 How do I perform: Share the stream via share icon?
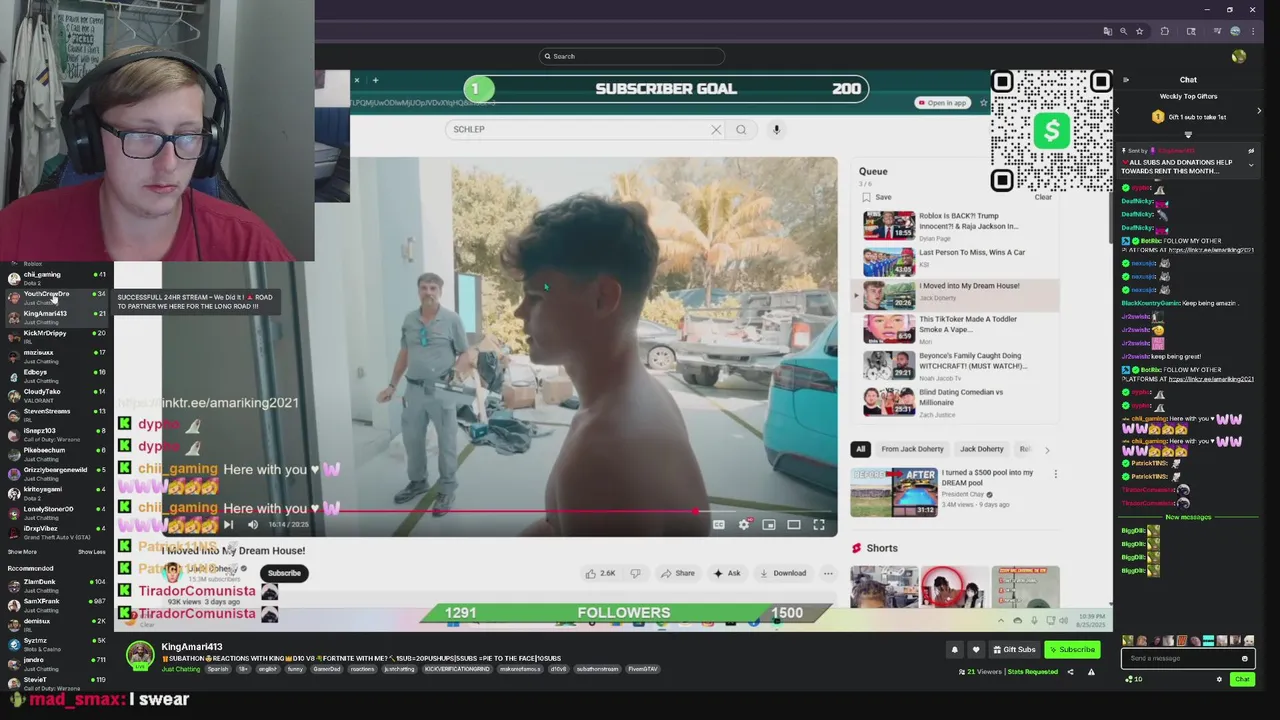[x=1070, y=672]
